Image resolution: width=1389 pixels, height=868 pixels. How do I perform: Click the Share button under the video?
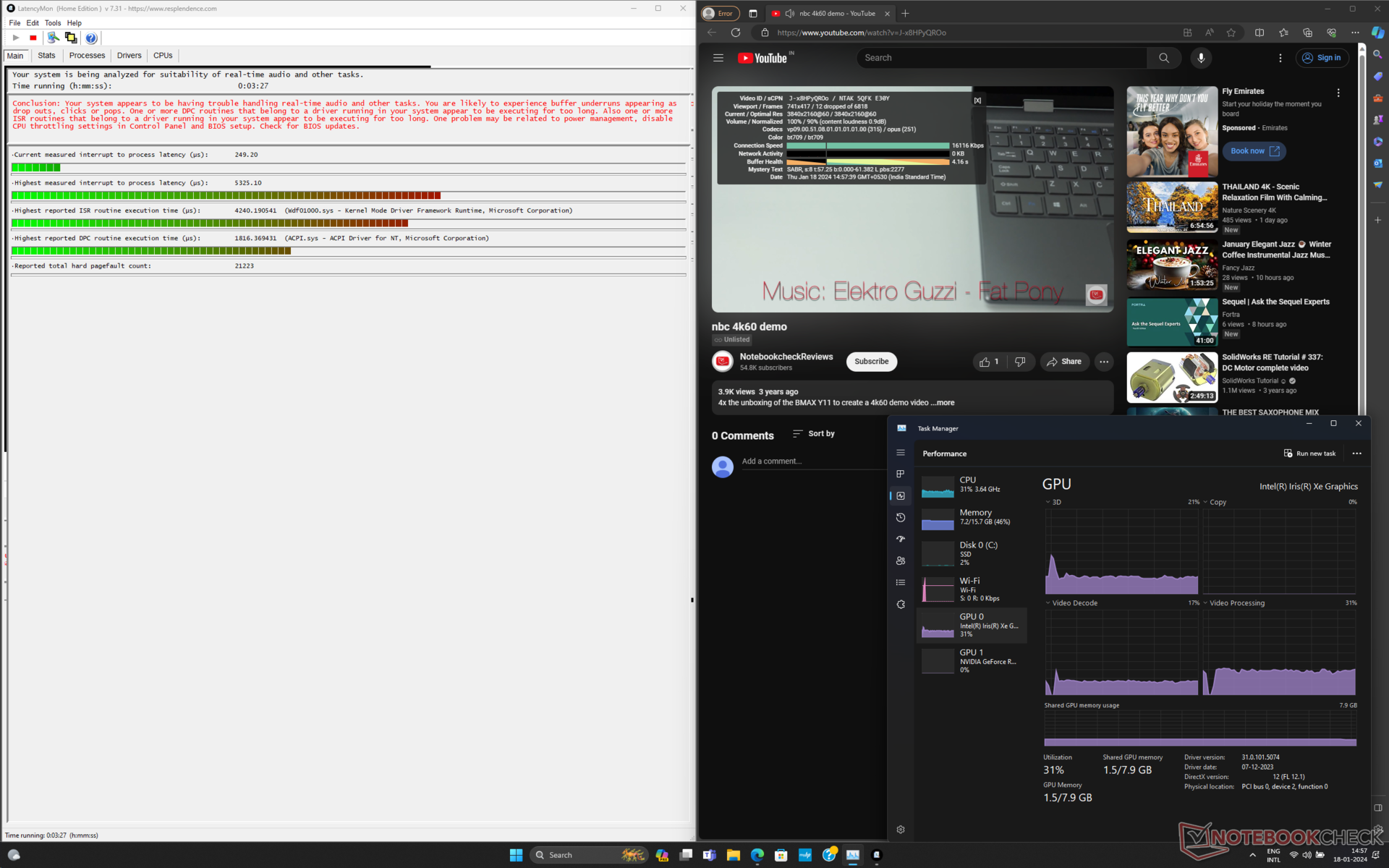1064,362
